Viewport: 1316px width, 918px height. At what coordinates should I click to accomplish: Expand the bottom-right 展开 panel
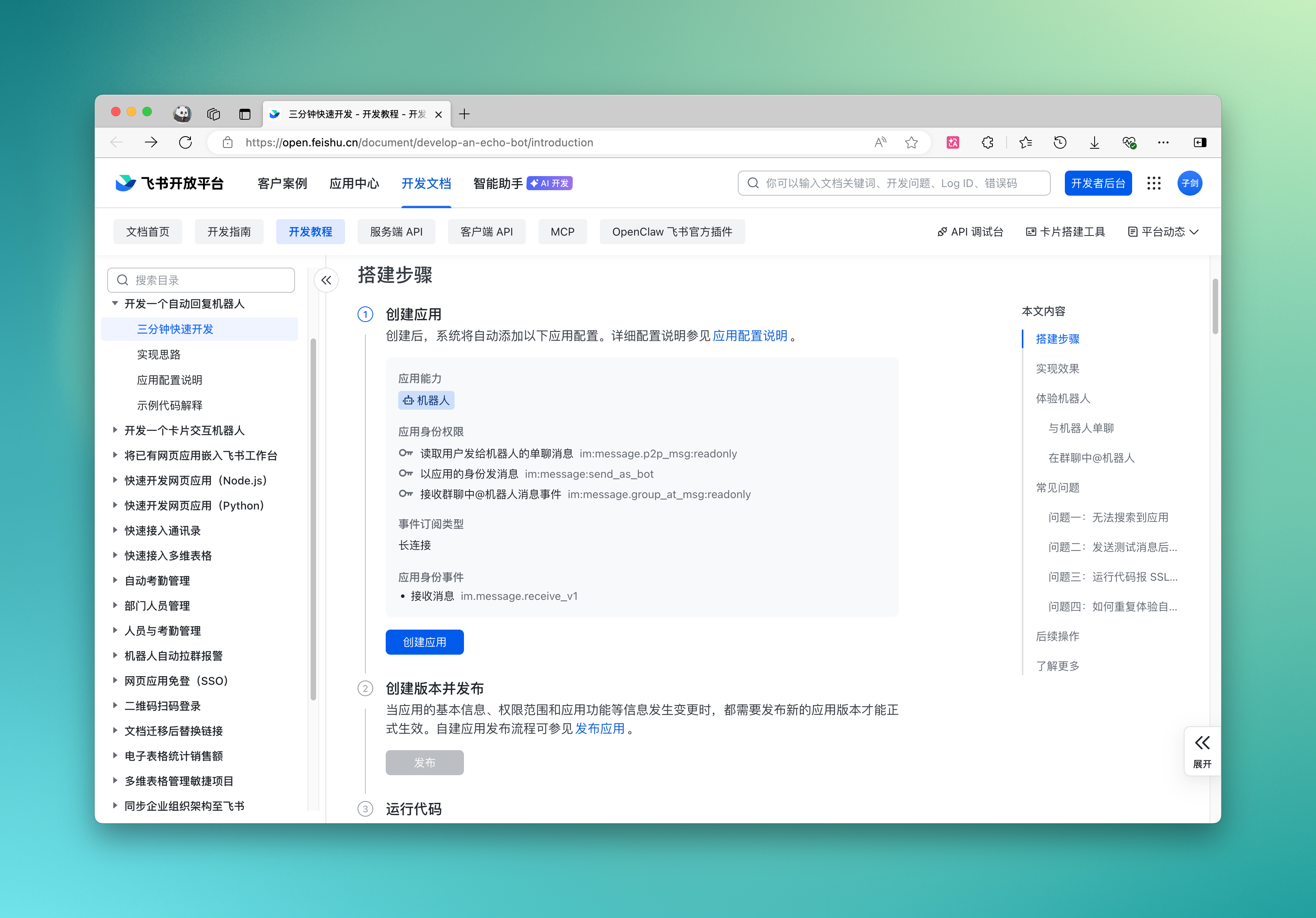click(1202, 751)
